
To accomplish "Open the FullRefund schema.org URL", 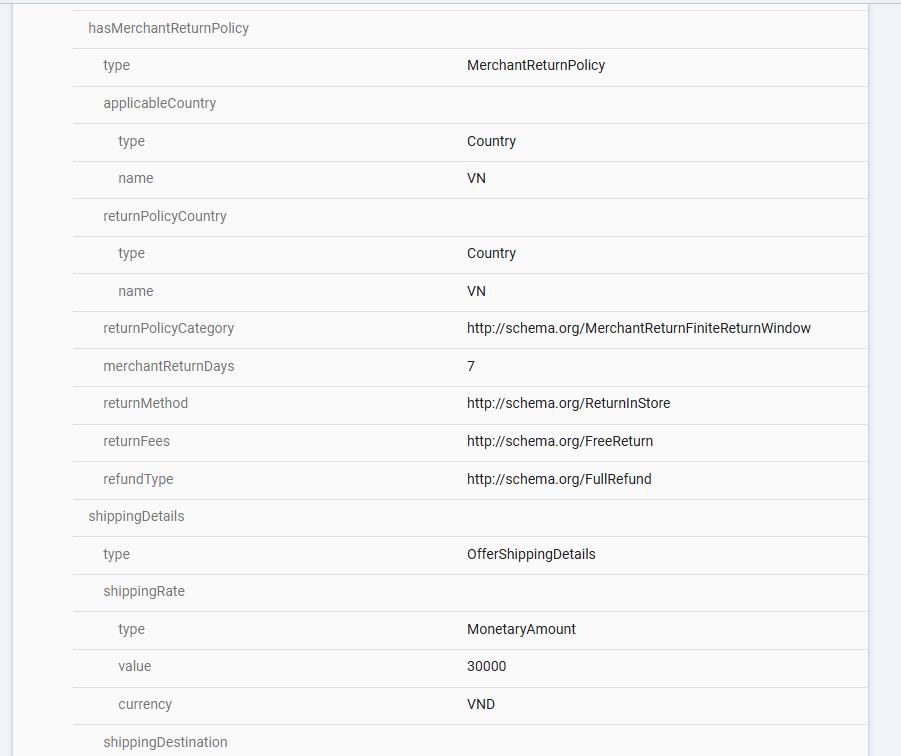I will (558, 479).
